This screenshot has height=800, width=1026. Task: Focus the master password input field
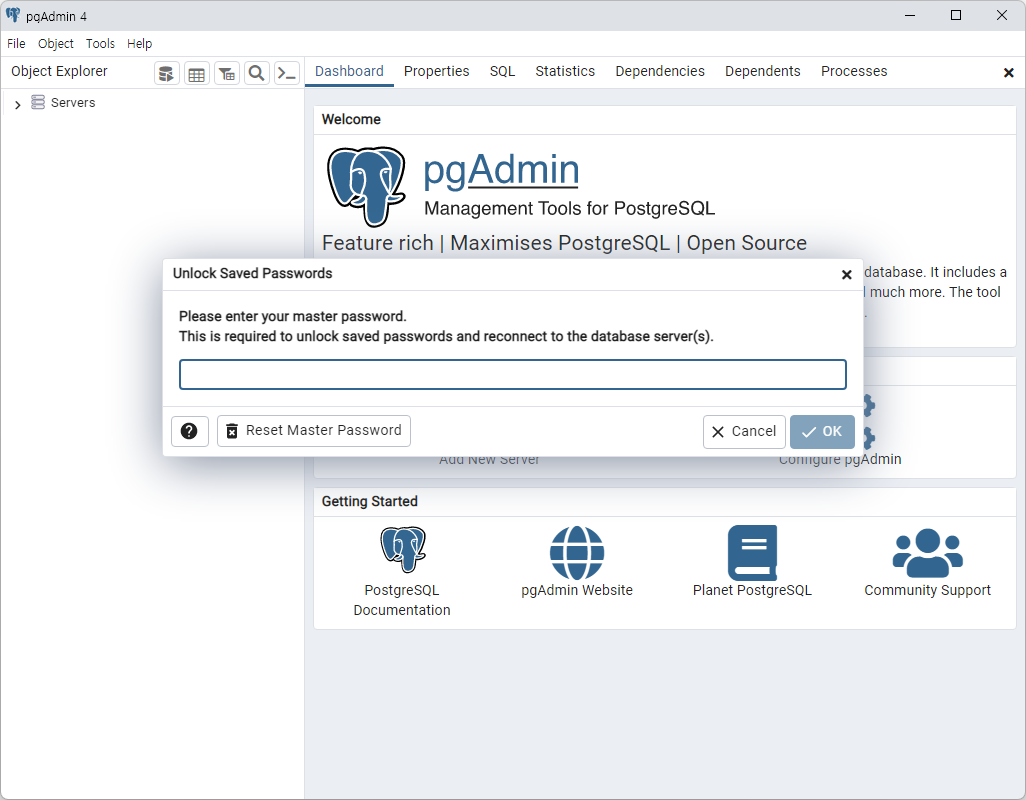tap(513, 374)
